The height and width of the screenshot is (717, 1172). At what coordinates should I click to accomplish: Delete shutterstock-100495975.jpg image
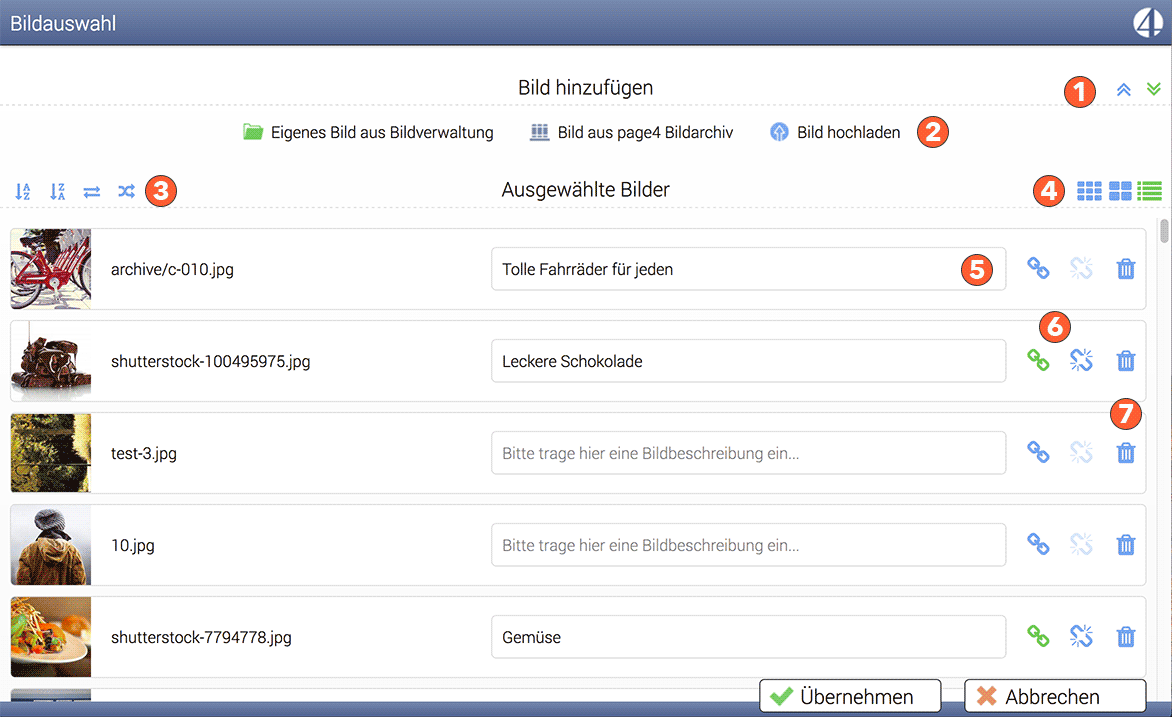click(x=1126, y=360)
